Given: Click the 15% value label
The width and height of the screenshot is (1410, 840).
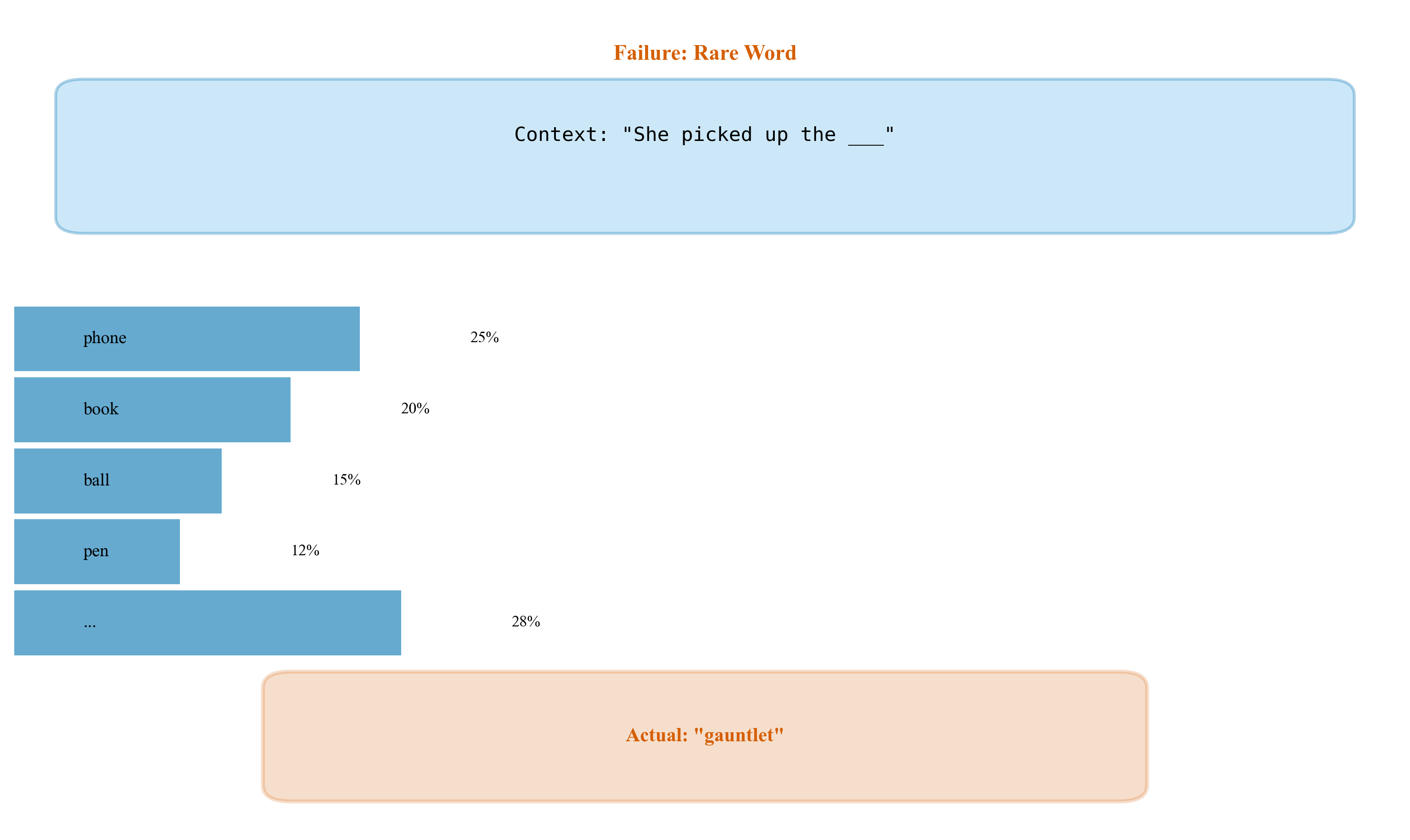Looking at the screenshot, I should click(x=347, y=480).
